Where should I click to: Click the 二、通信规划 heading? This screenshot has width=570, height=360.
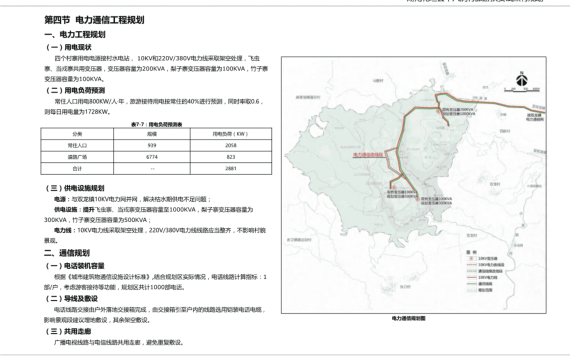tap(67, 253)
